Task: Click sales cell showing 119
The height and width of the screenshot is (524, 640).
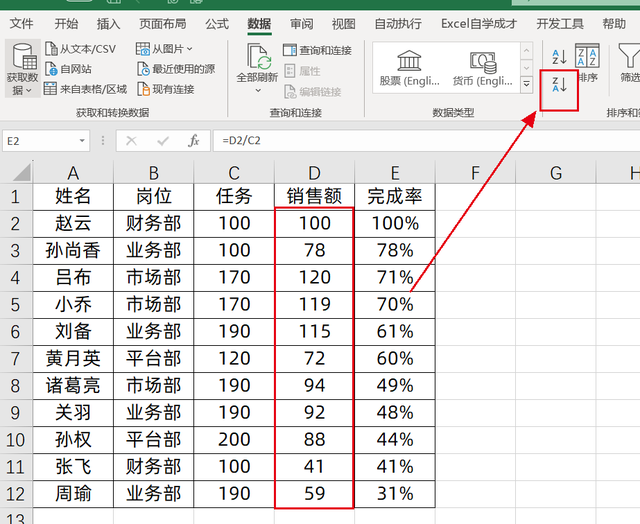Action: pos(314,305)
